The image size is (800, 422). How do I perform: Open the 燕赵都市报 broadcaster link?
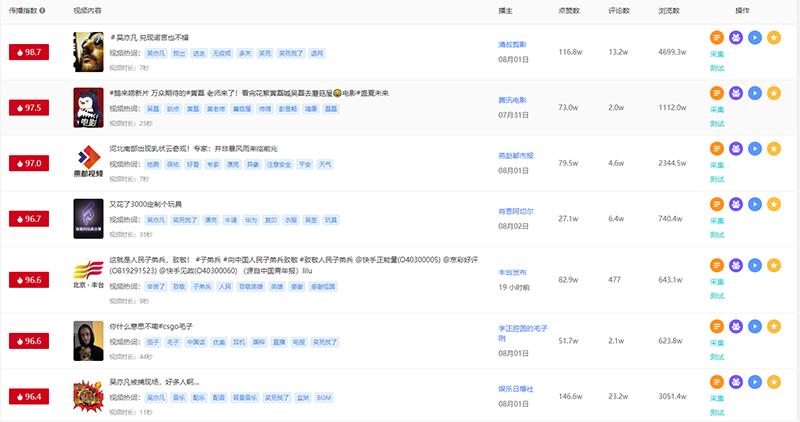tap(516, 156)
